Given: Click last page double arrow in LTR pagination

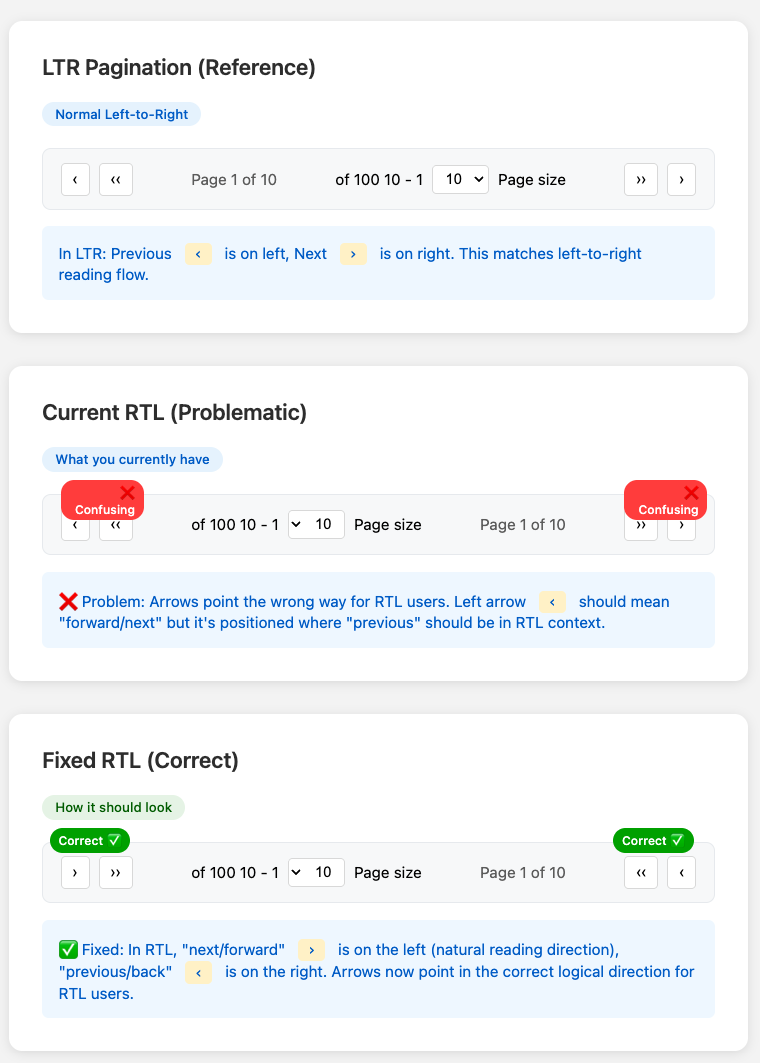Looking at the screenshot, I should (x=641, y=180).
